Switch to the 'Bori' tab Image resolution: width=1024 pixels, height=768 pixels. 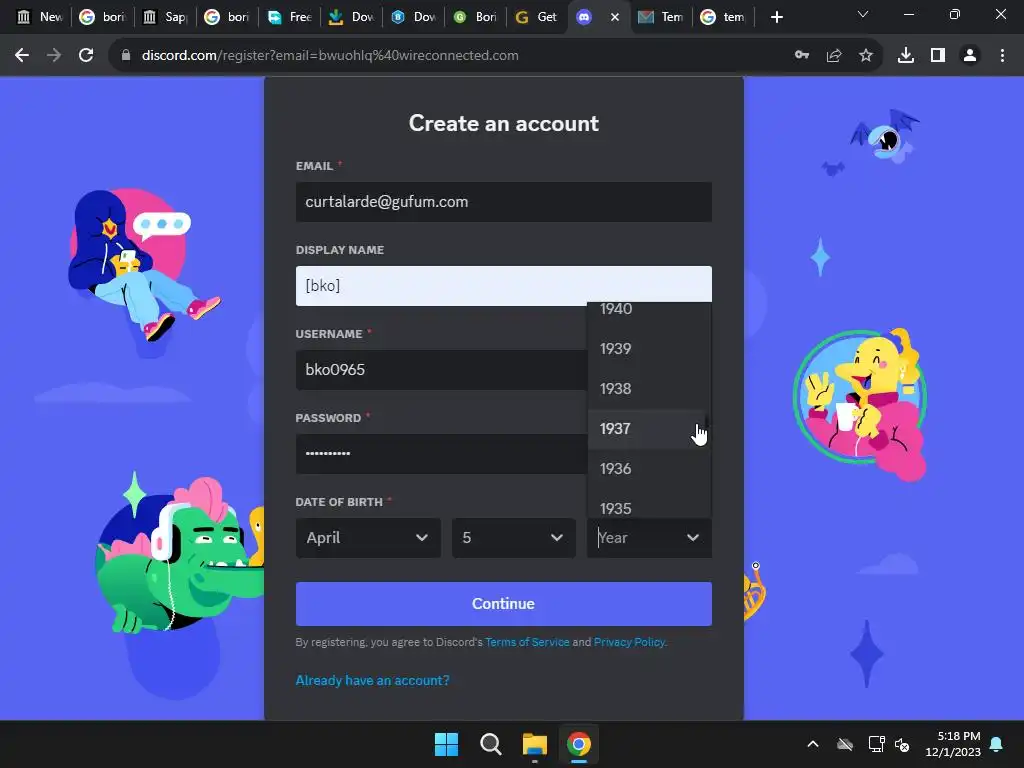[476, 17]
